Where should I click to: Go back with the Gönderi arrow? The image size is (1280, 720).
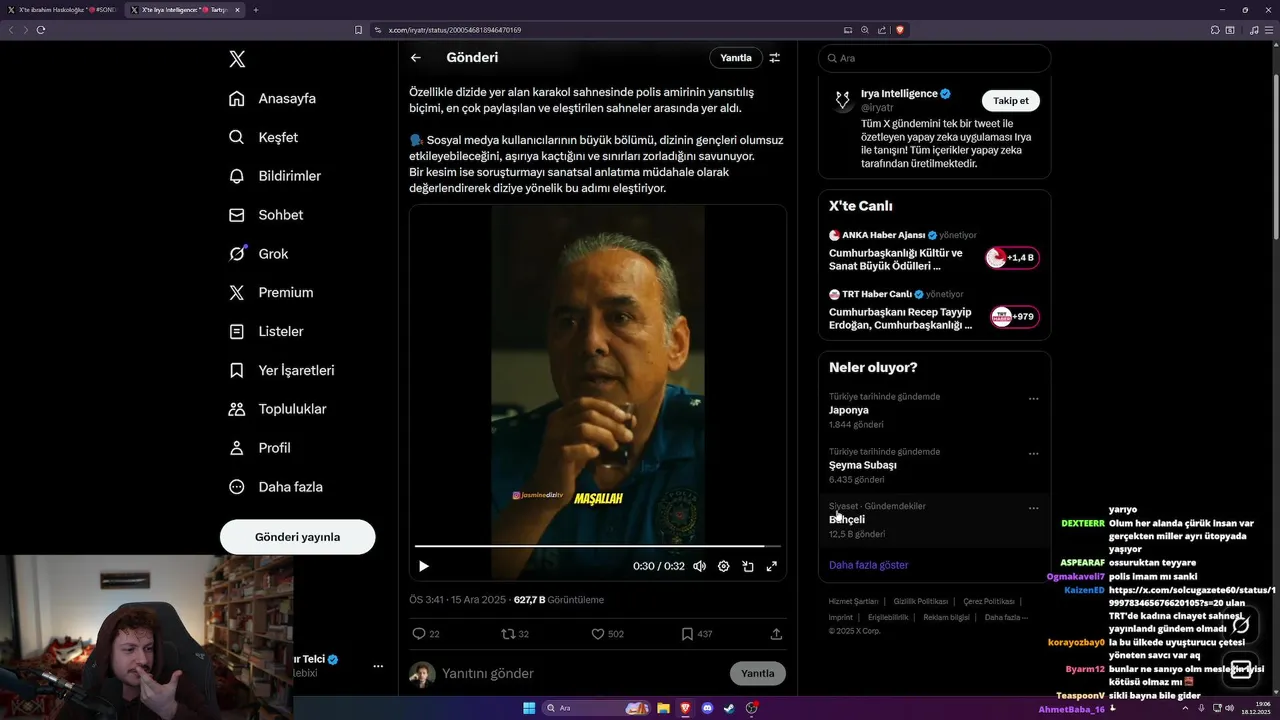coord(416,58)
